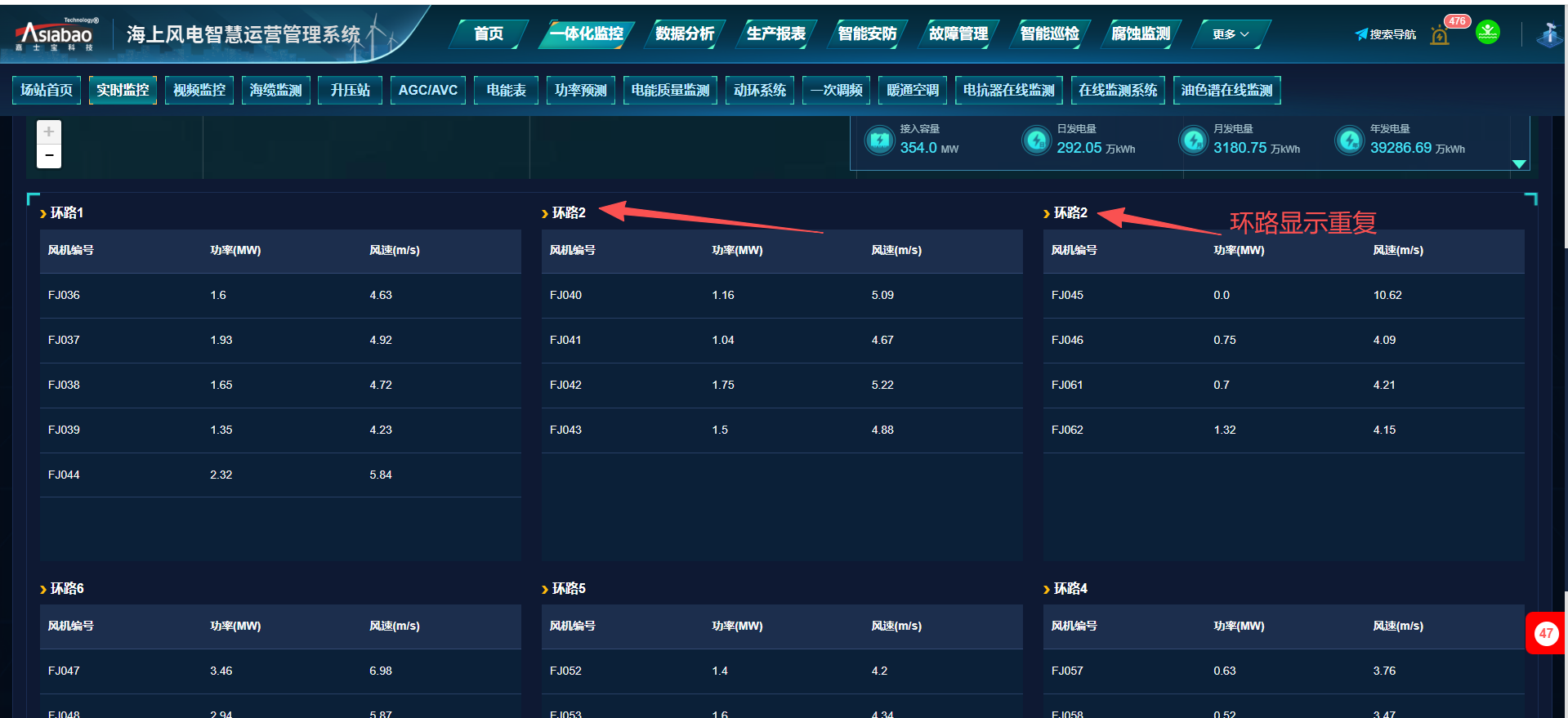Click the alarm bell icon with the 476 badge
The width and height of the screenshot is (1568, 718).
(x=1440, y=35)
